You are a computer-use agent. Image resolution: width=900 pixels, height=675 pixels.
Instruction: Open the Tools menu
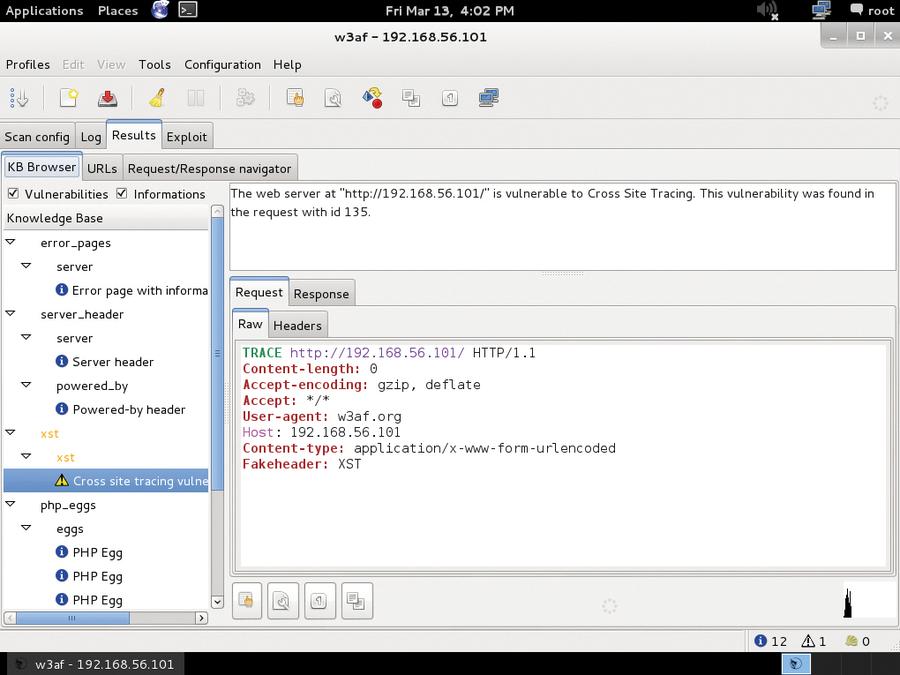154,65
